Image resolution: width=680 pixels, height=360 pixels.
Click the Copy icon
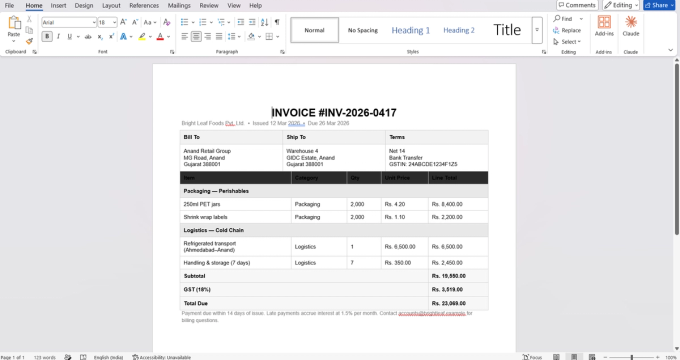(x=29, y=30)
